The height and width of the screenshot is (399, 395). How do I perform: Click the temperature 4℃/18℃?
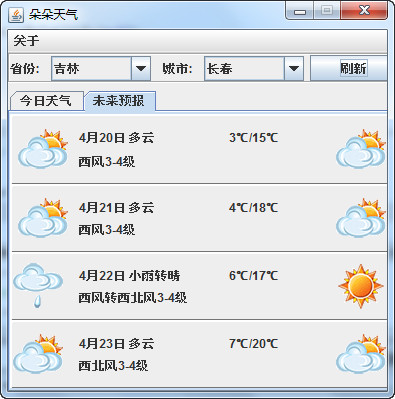[254, 208]
